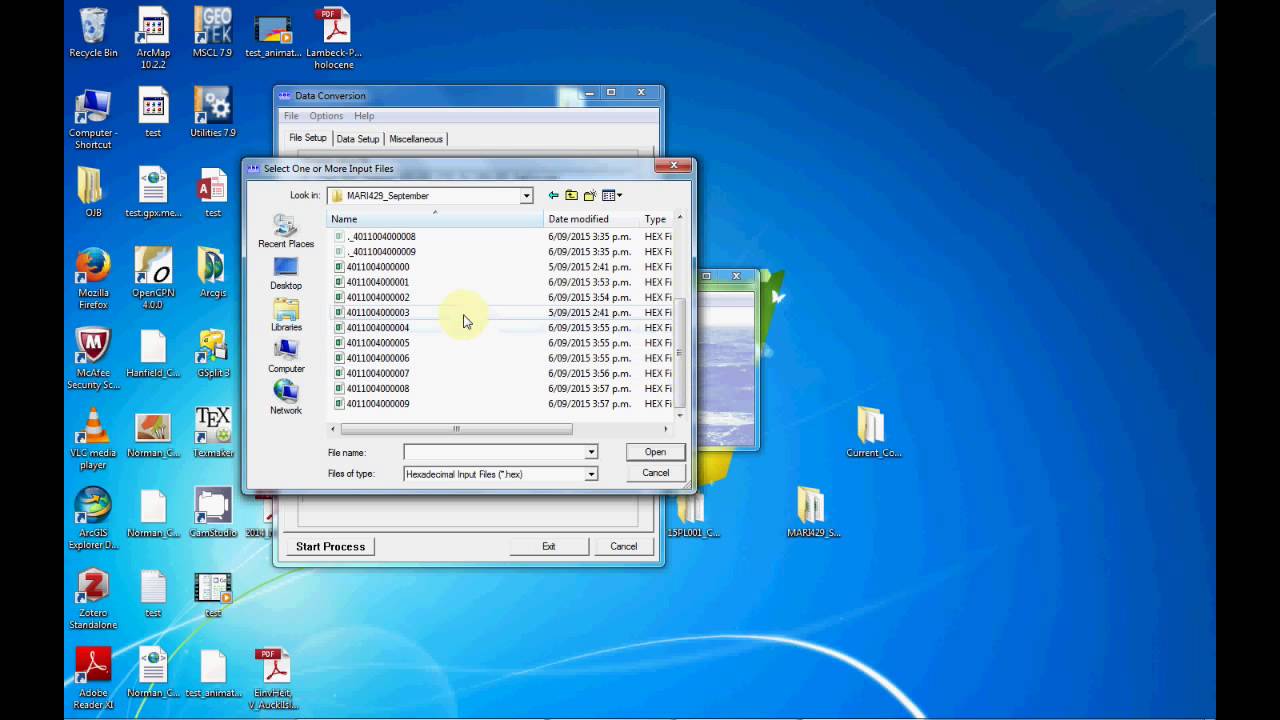Switch to the File Setup tab
This screenshot has height=720, width=1280.
307,138
